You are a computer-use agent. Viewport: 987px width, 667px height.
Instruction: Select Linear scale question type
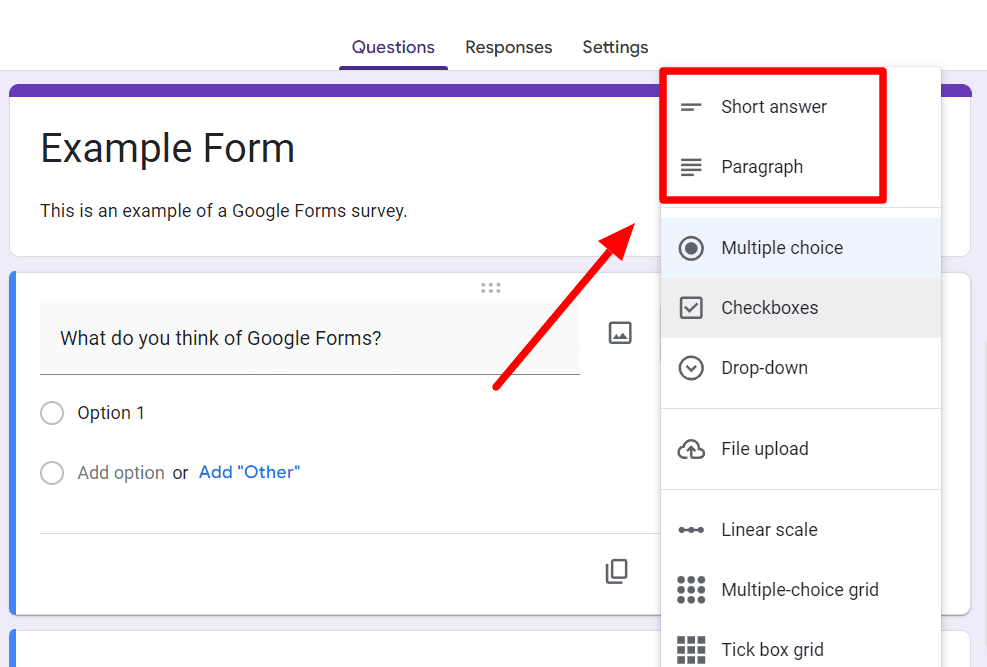pos(801,530)
